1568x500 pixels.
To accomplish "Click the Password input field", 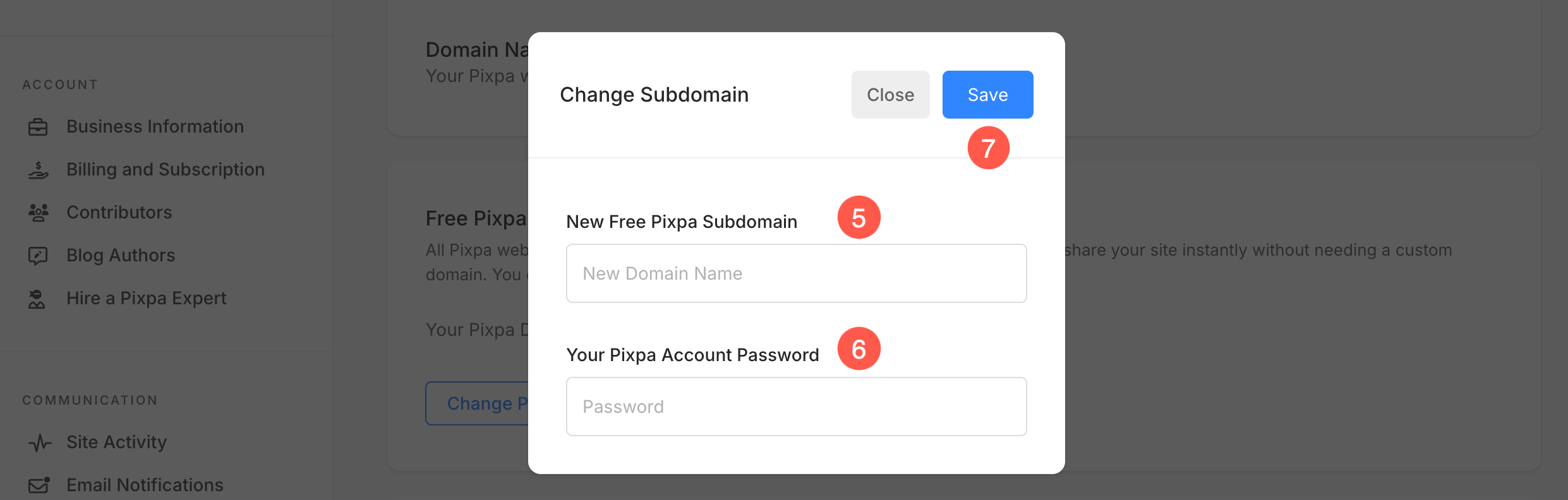I will [796, 407].
